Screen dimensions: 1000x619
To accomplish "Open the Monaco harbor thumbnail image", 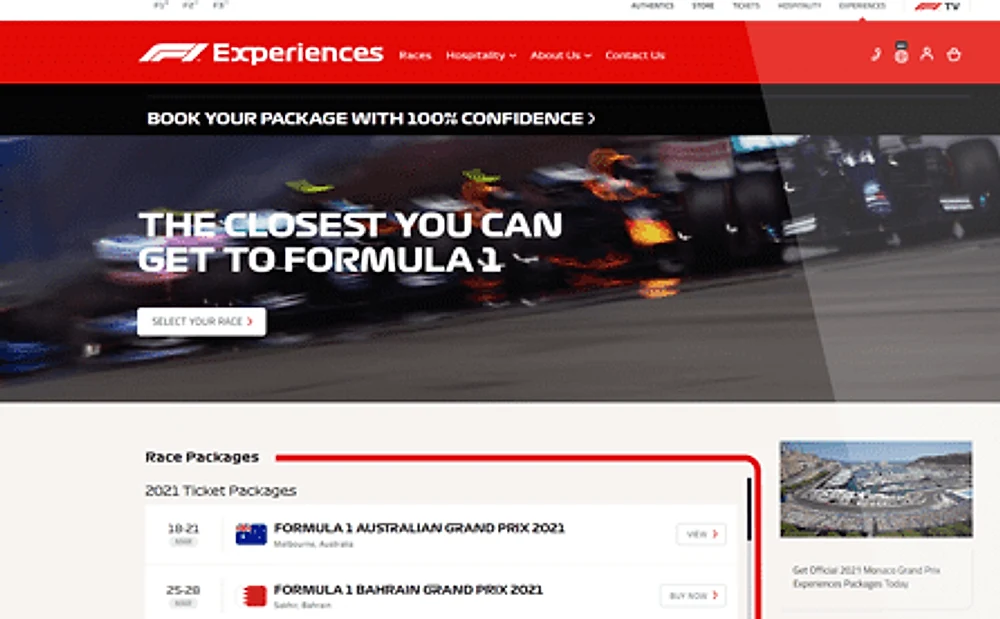I will [876, 489].
